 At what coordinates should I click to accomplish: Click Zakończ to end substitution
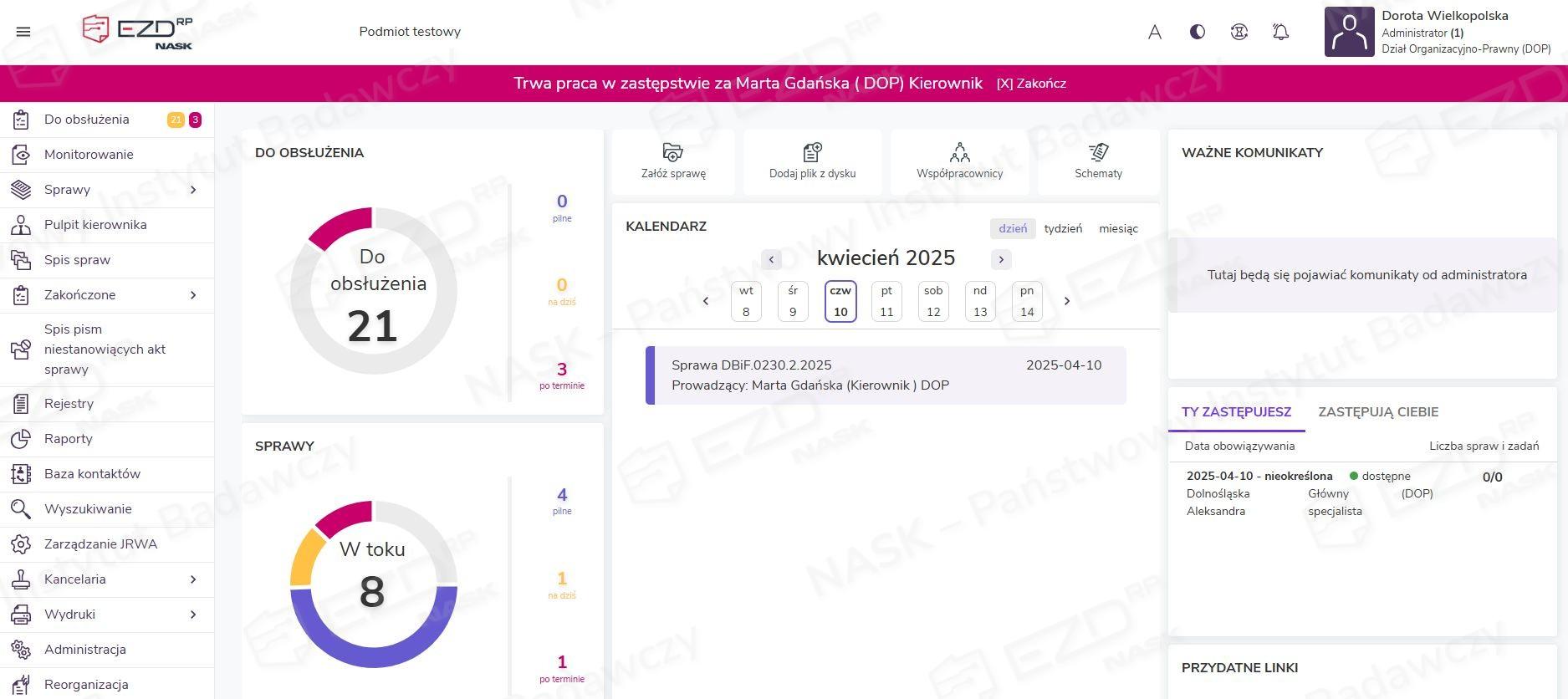point(1031,84)
